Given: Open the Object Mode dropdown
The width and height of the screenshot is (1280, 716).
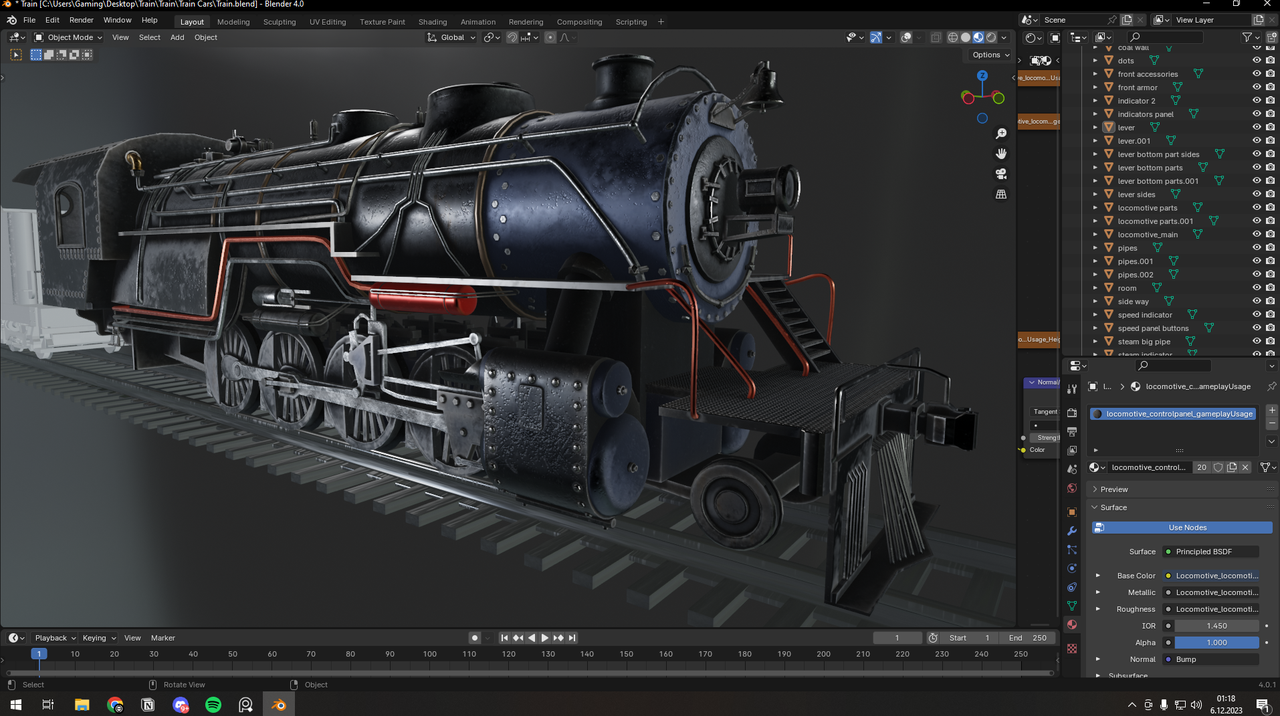Looking at the screenshot, I should coord(68,37).
